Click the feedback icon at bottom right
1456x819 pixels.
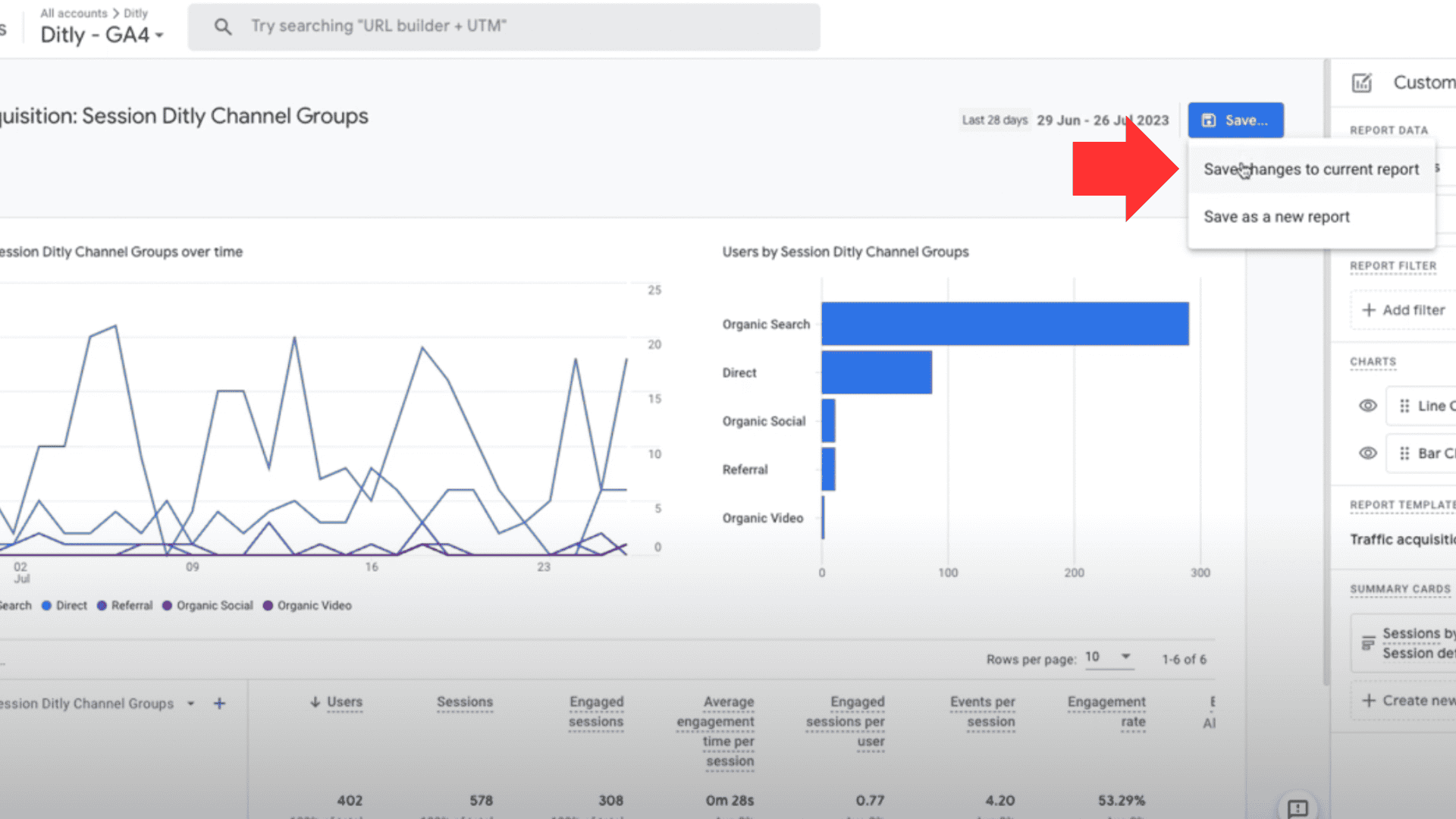(x=1298, y=808)
